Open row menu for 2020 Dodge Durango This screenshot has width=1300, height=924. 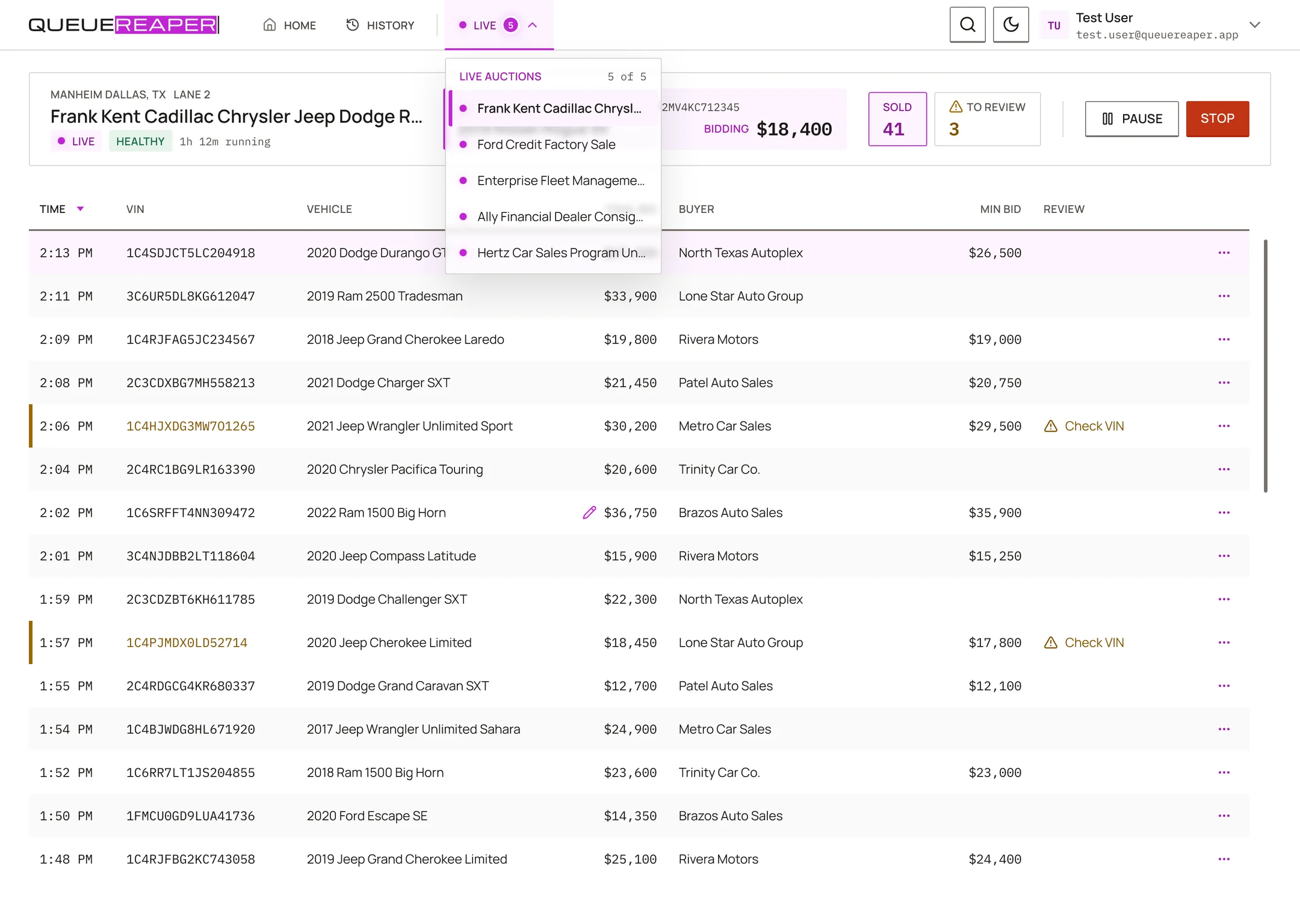coord(1224,253)
